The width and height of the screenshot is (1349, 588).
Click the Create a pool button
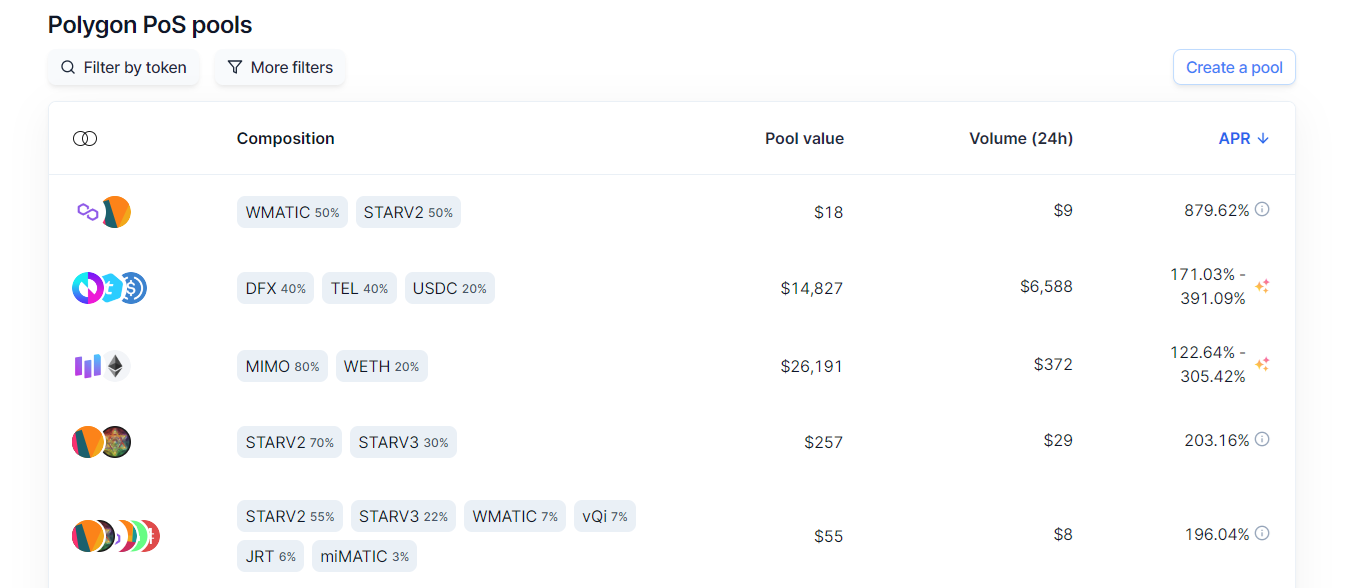1234,68
